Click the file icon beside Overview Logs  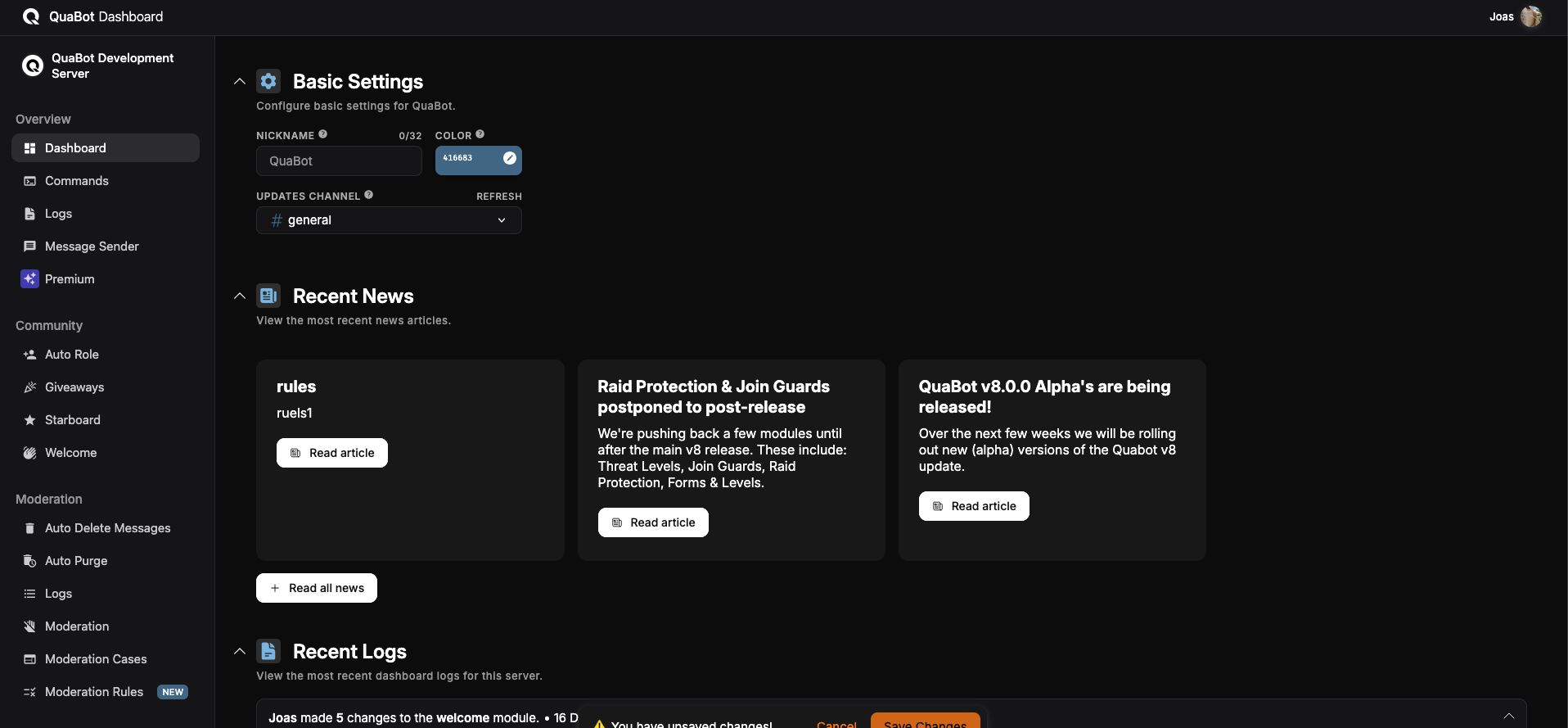pyautogui.click(x=29, y=214)
